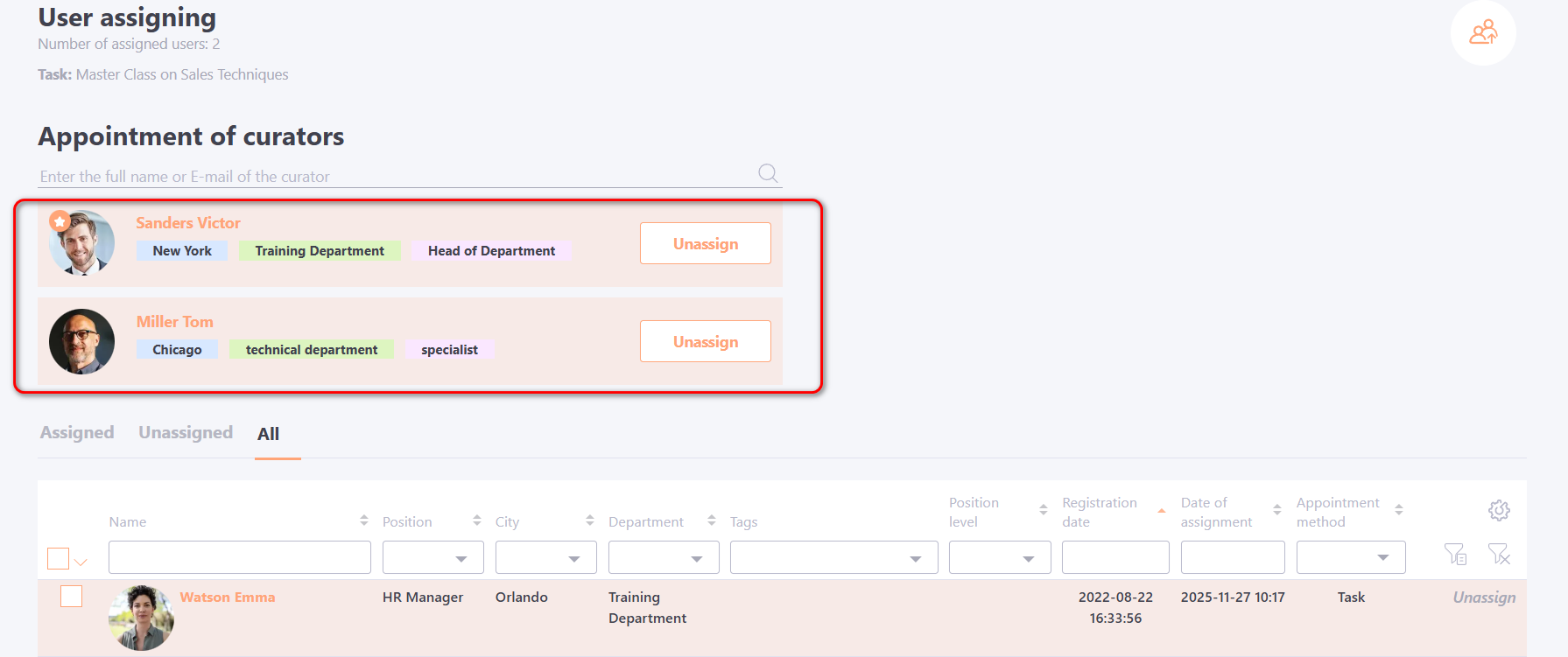The width and height of the screenshot is (1568, 657).
Task: Click the assign users icon at top right
Action: click(1483, 33)
